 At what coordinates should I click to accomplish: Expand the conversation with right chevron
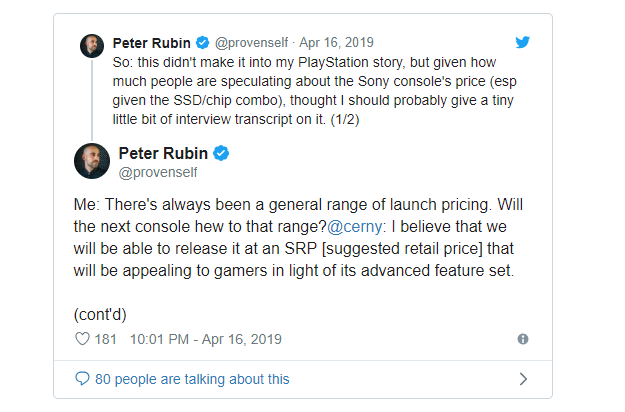pyautogui.click(x=522, y=379)
